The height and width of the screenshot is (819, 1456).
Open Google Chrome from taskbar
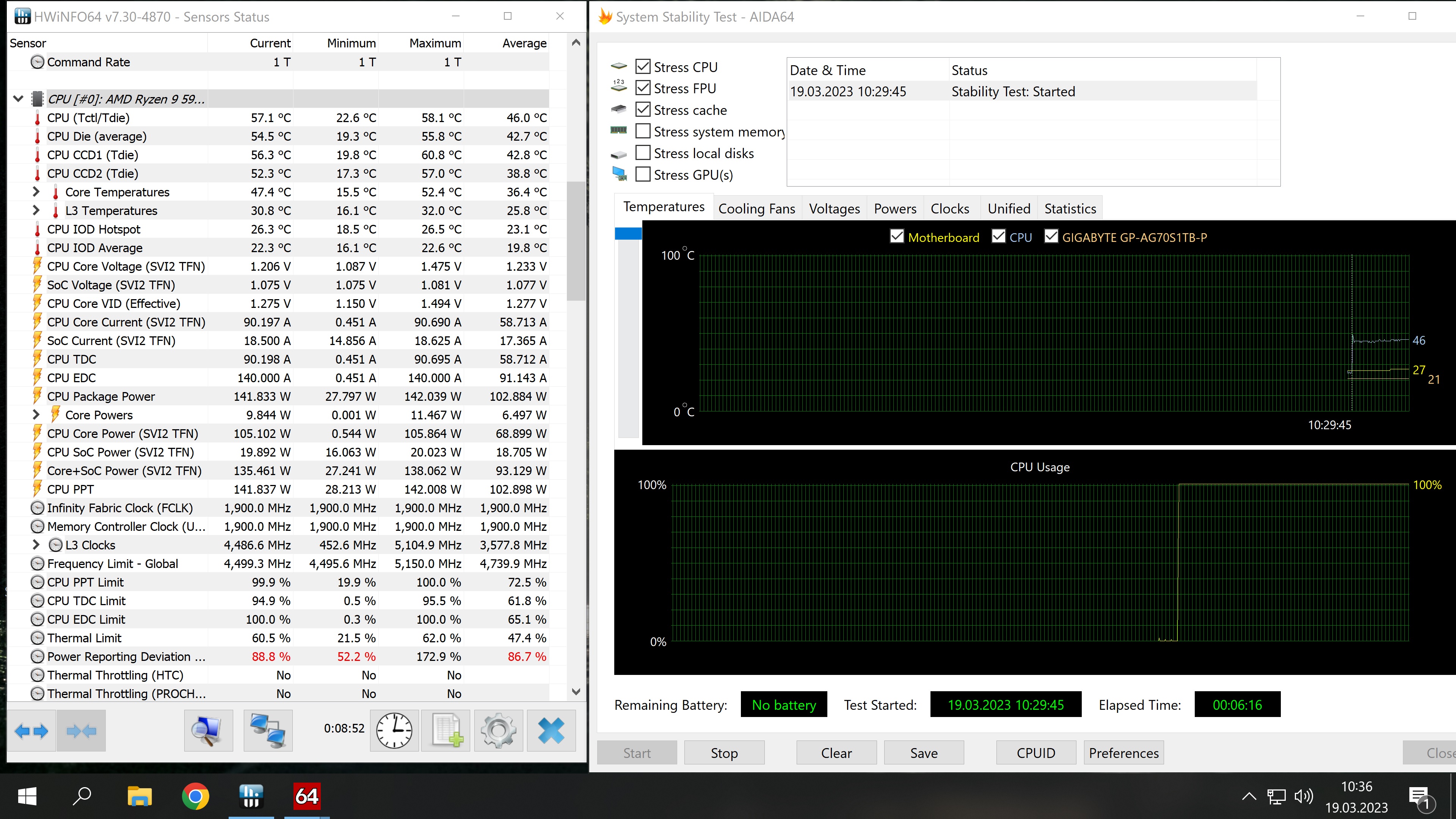(x=196, y=796)
